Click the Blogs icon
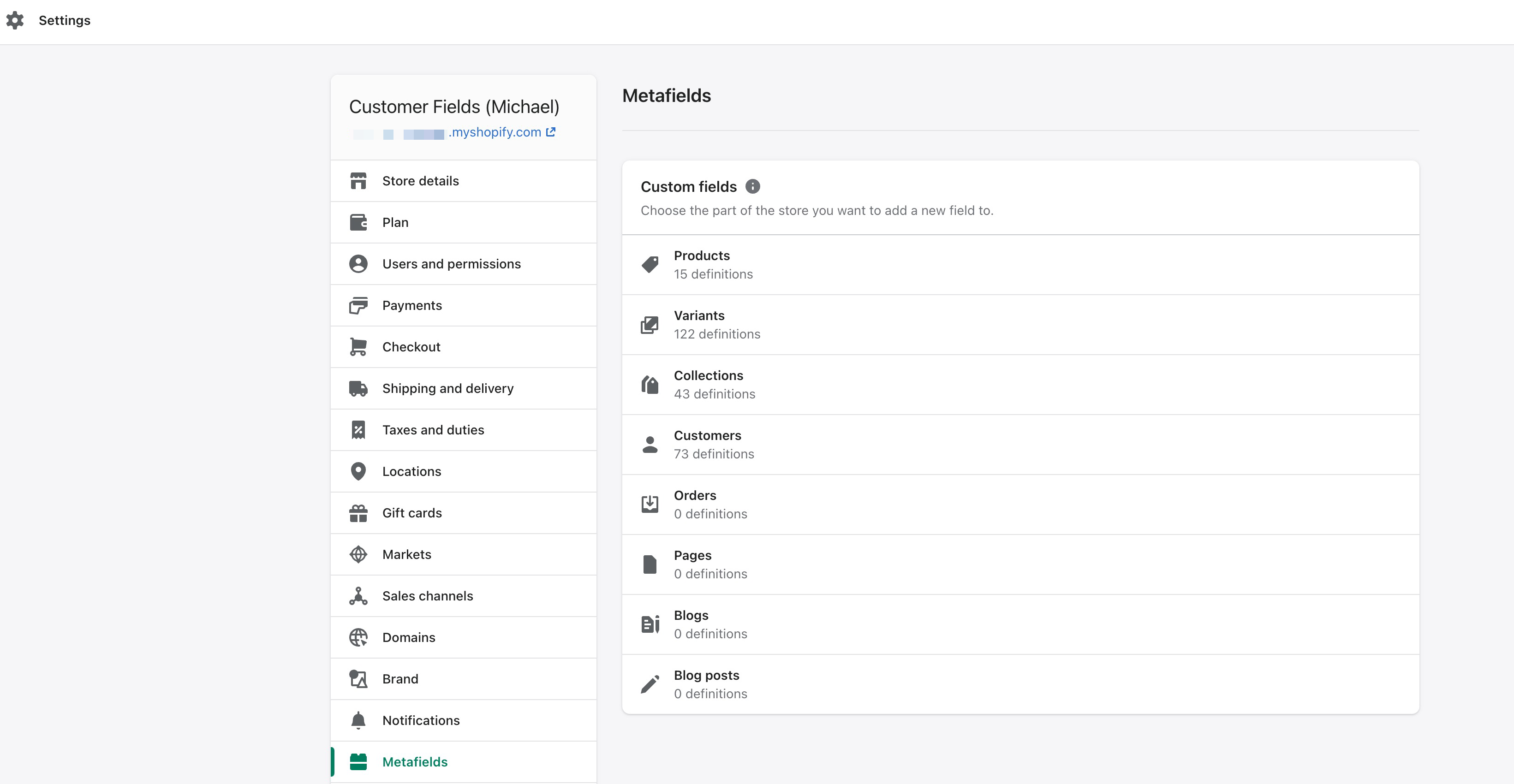 [x=650, y=624]
